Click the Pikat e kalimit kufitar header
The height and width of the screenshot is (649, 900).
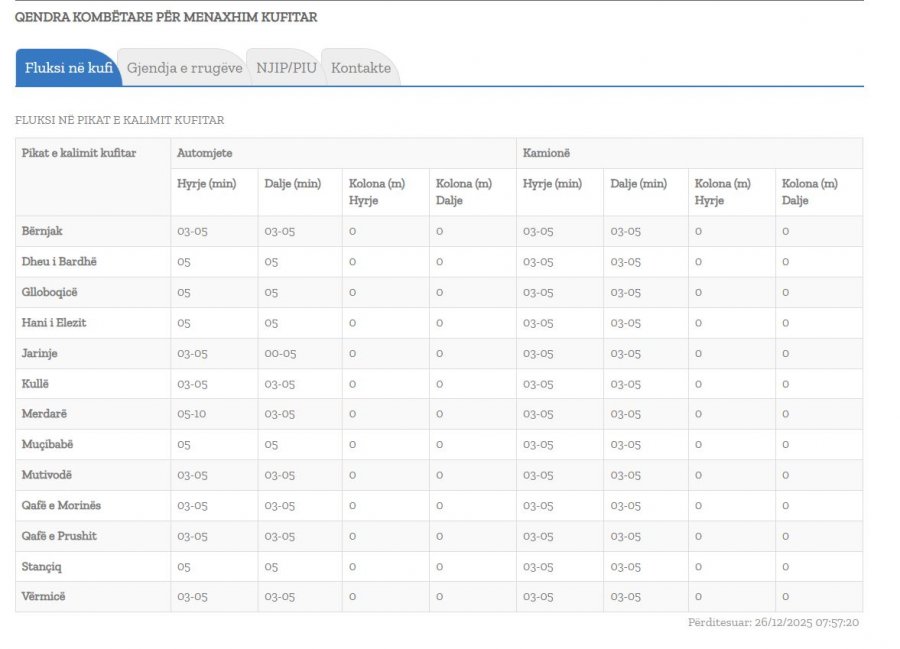point(79,153)
